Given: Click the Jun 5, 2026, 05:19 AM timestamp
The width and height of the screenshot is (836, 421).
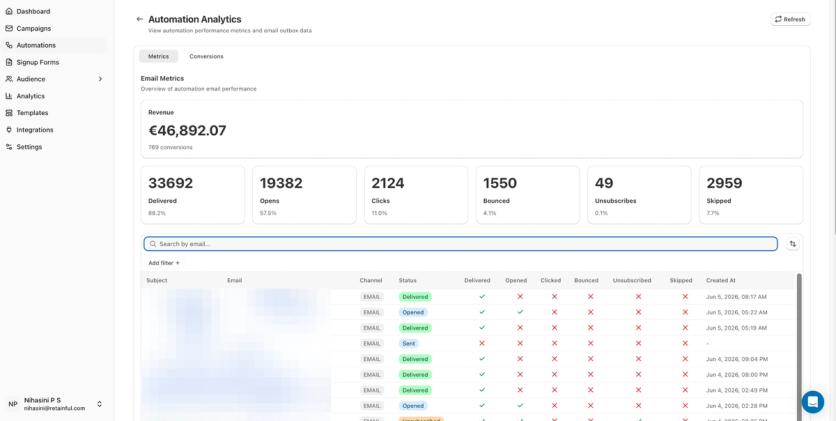Looking at the screenshot, I should point(737,328).
